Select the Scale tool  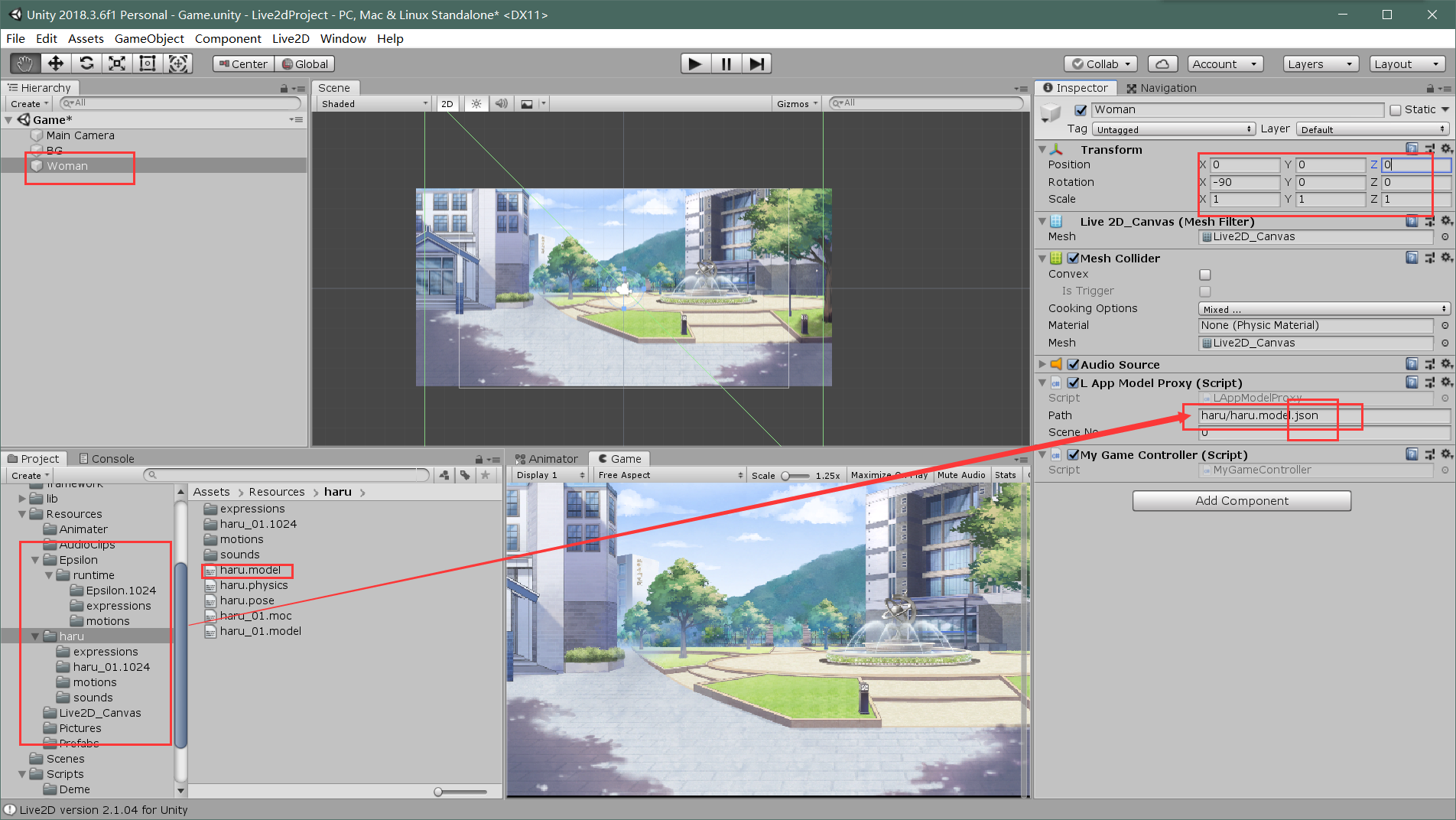click(x=117, y=63)
